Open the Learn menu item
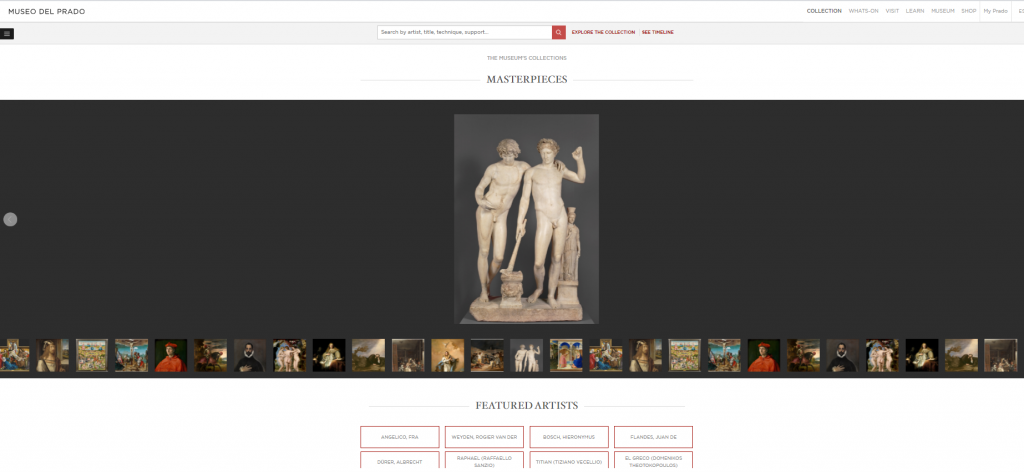Screen dimensions: 1024x472 pyautogui.click(x=915, y=11)
